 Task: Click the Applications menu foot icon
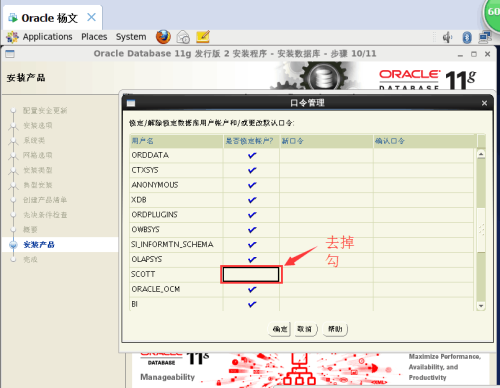[x=12, y=37]
